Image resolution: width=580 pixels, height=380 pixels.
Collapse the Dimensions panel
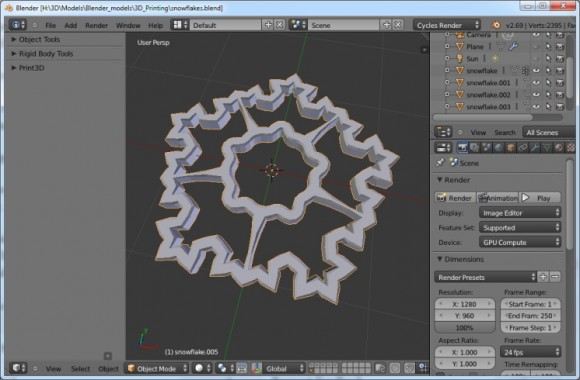tap(461, 259)
